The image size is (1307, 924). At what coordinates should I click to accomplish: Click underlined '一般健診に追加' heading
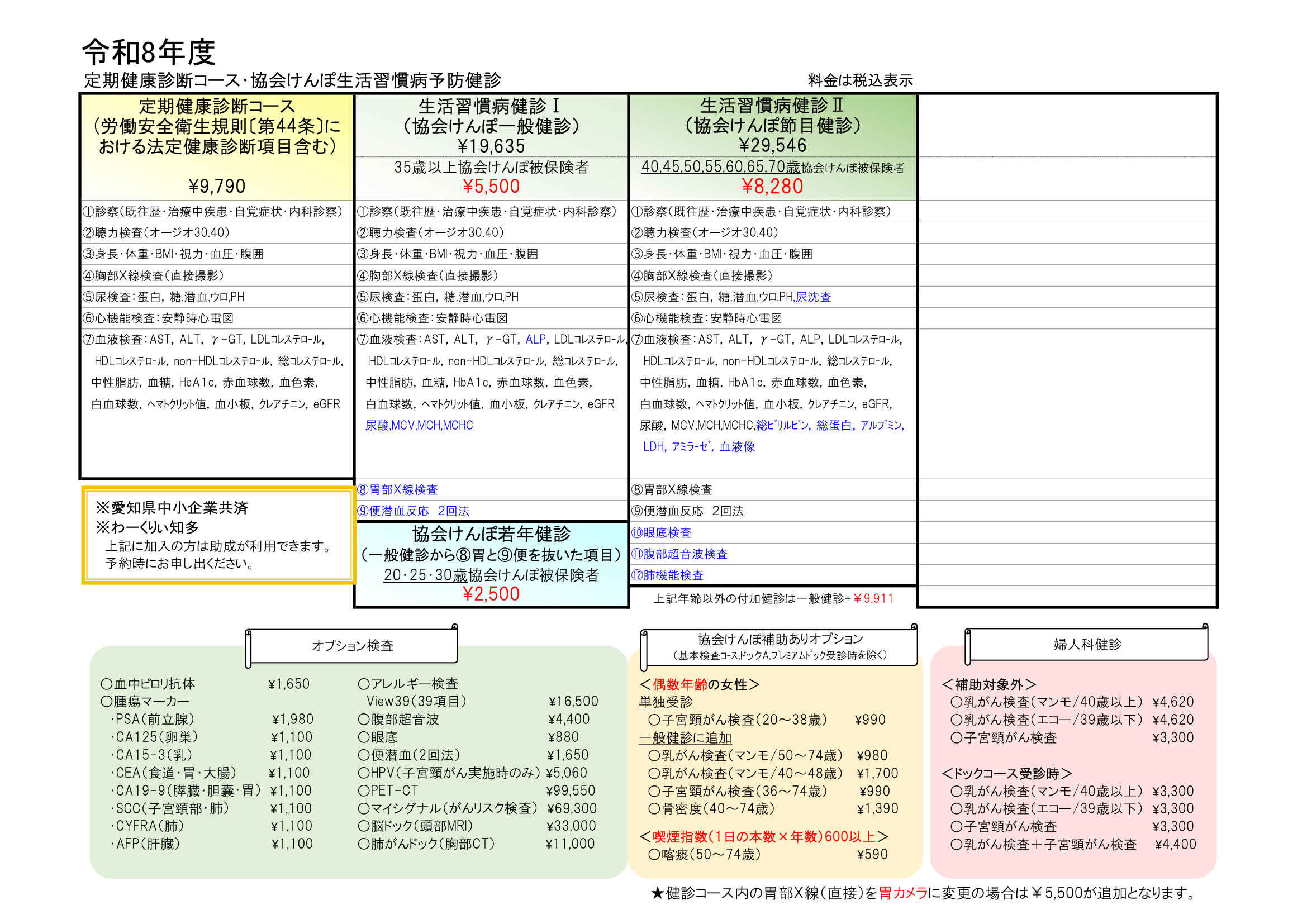[686, 738]
